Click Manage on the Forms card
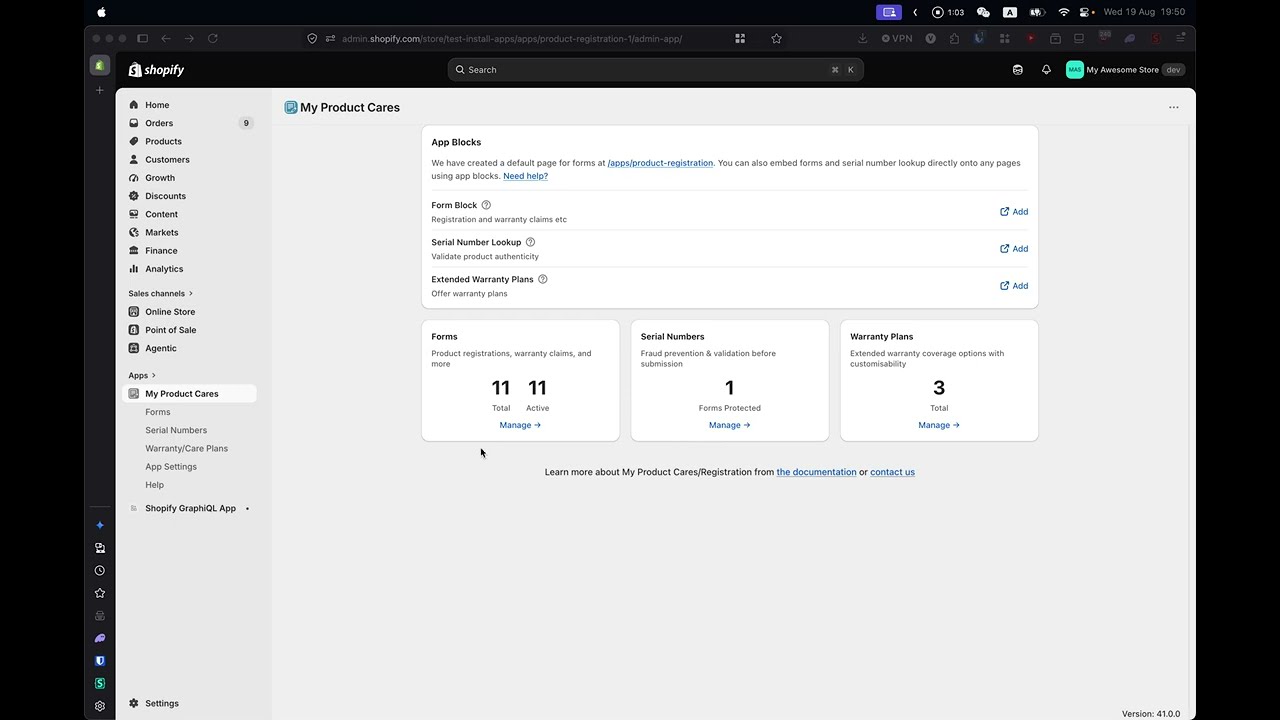This screenshot has width=1280, height=720. pyautogui.click(x=520, y=425)
